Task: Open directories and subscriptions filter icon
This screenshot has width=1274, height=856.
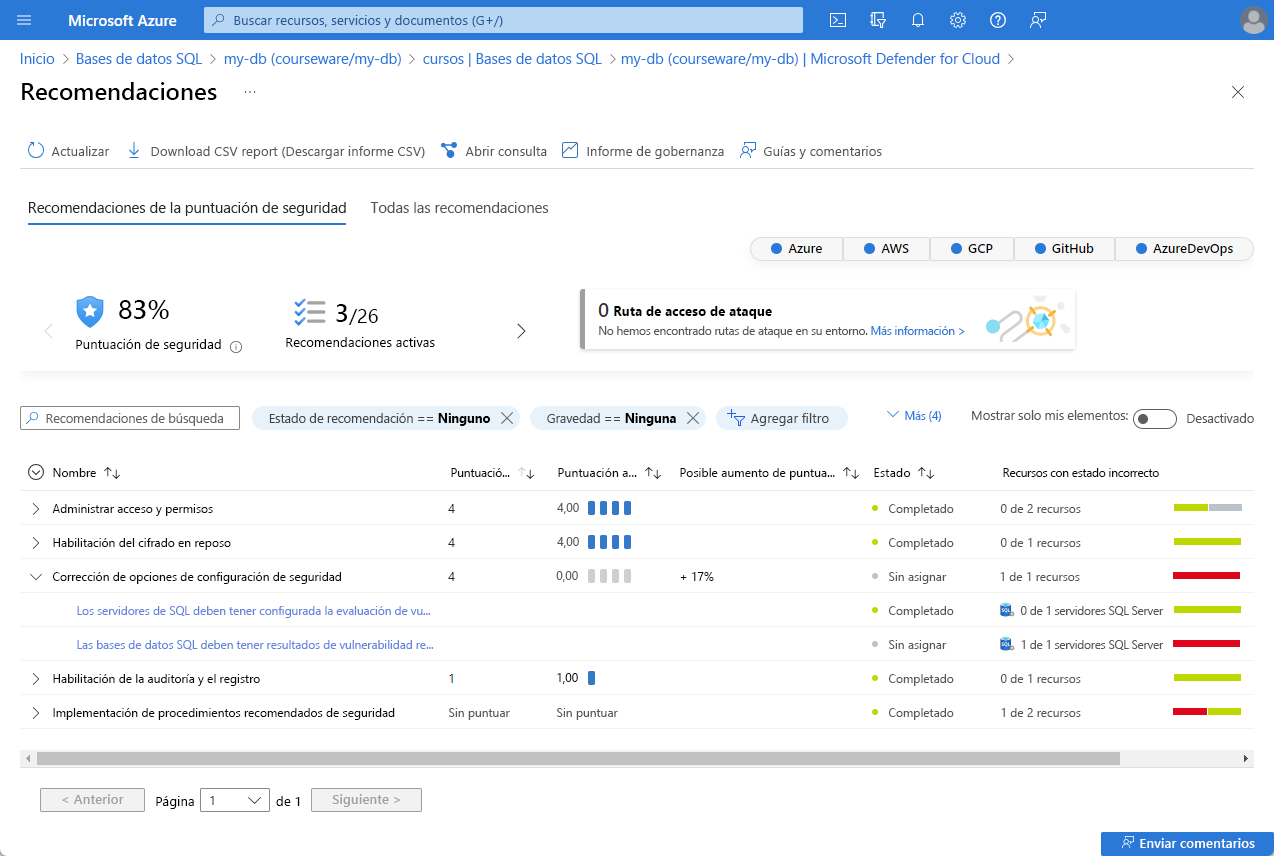Action: tap(879, 20)
